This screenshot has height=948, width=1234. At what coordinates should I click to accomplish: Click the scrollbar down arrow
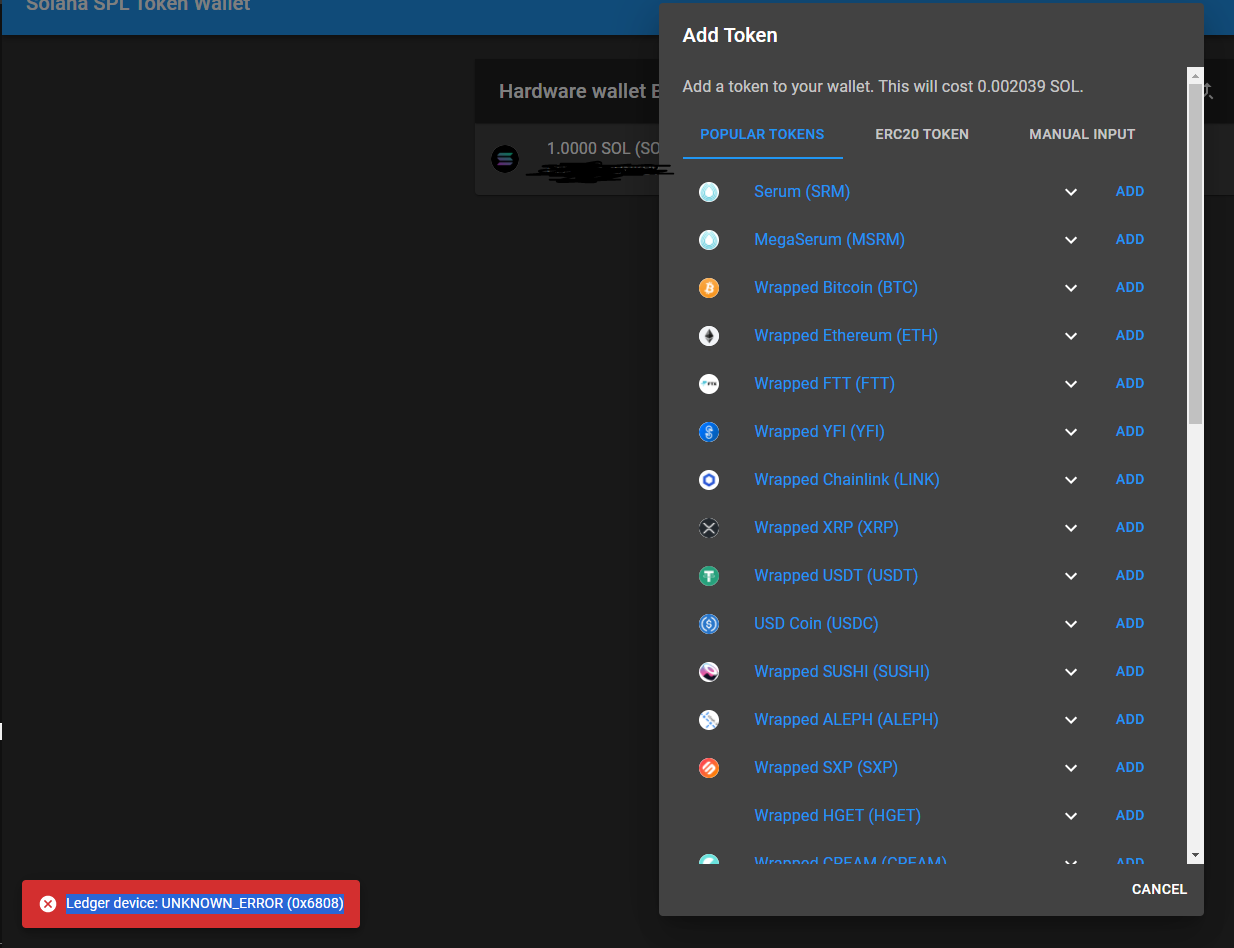point(1195,855)
